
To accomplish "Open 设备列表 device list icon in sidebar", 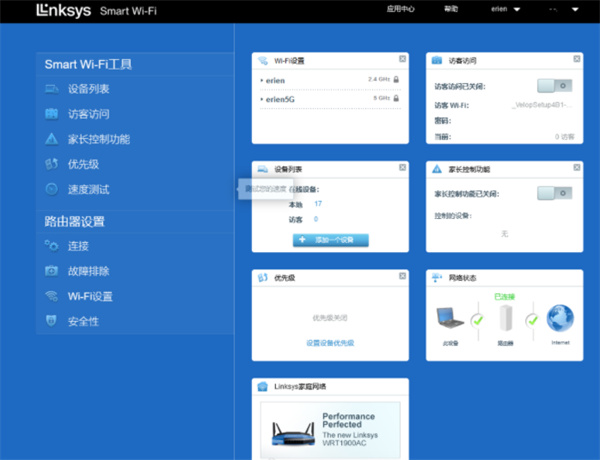I will pyautogui.click(x=52, y=89).
